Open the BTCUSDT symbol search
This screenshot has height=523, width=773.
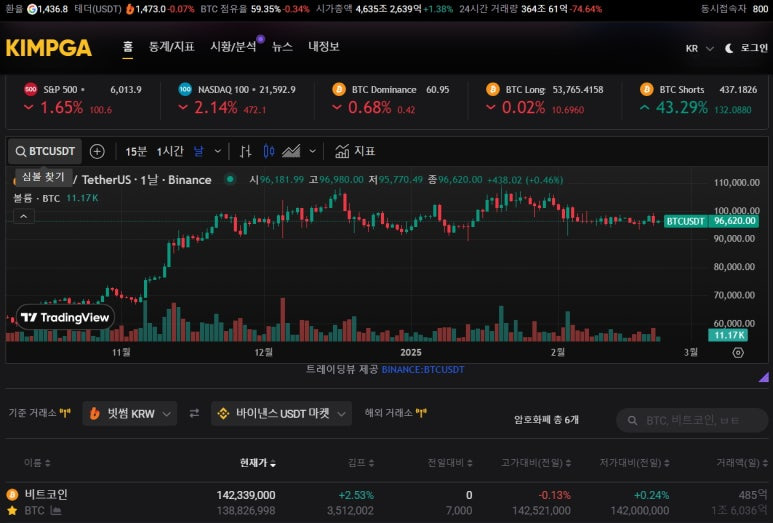coord(45,151)
